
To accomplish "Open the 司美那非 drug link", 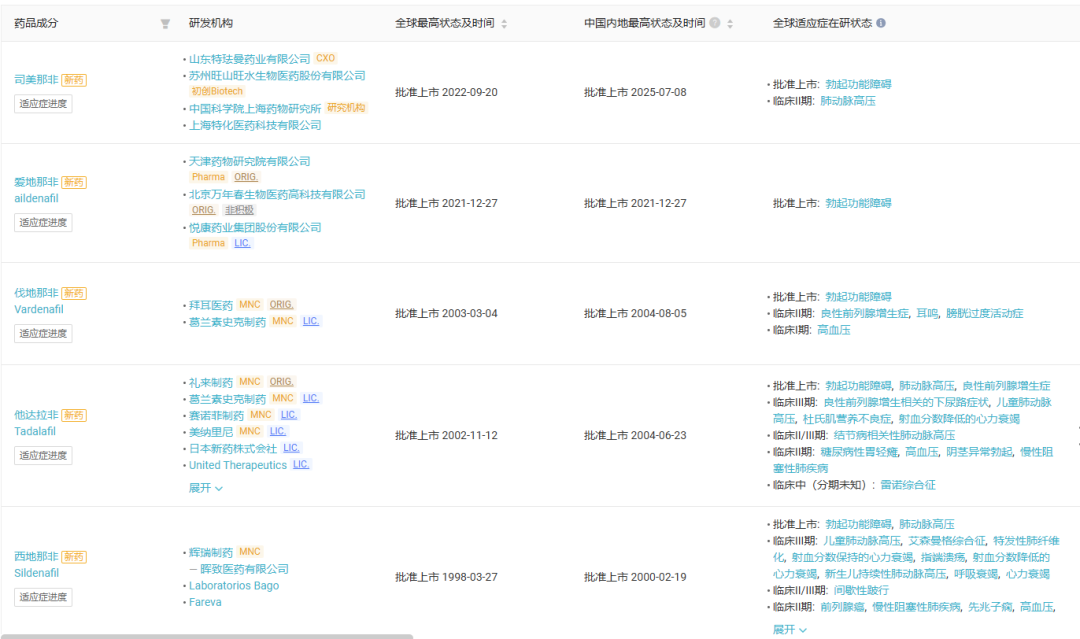I will pos(36,80).
